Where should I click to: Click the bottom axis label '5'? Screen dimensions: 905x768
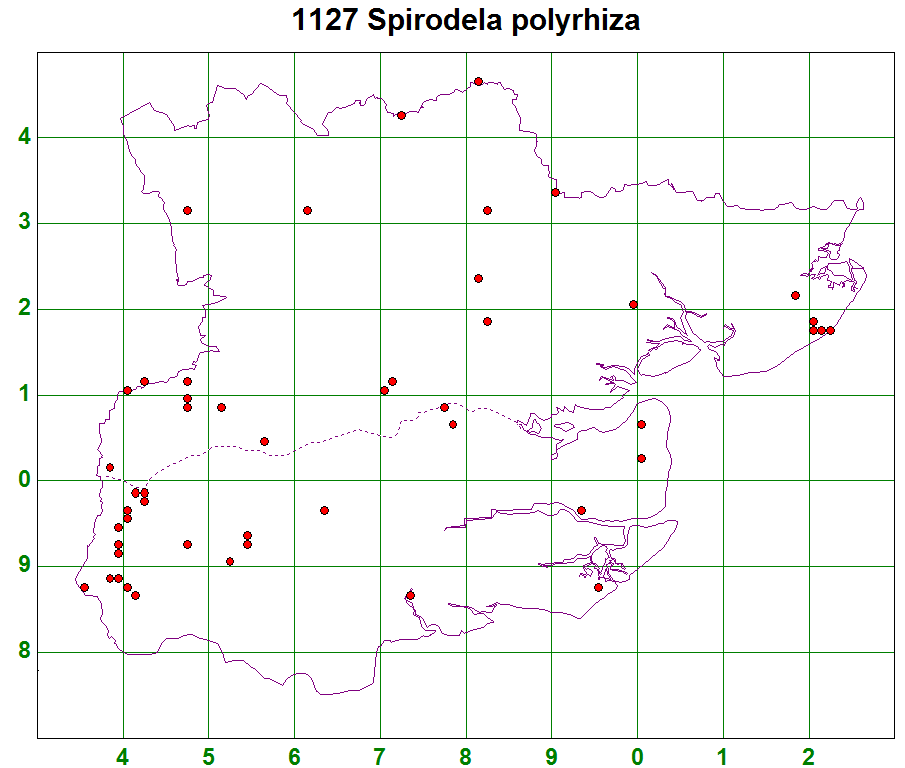click(x=208, y=756)
